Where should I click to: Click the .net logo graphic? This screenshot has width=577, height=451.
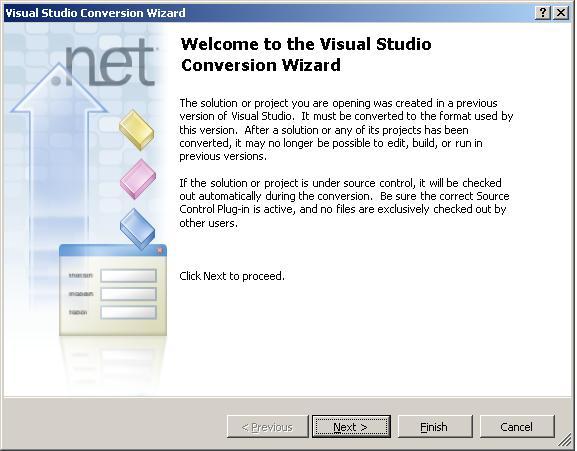[104, 64]
